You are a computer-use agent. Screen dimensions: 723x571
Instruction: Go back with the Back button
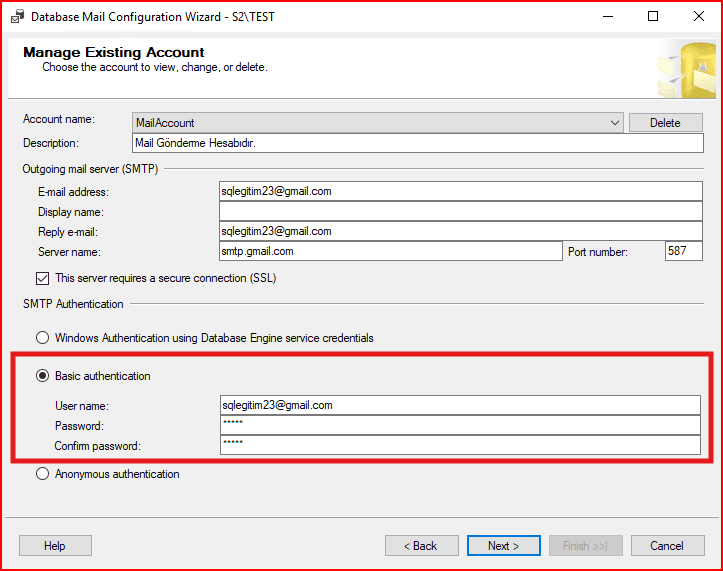(x=421, y=546)
